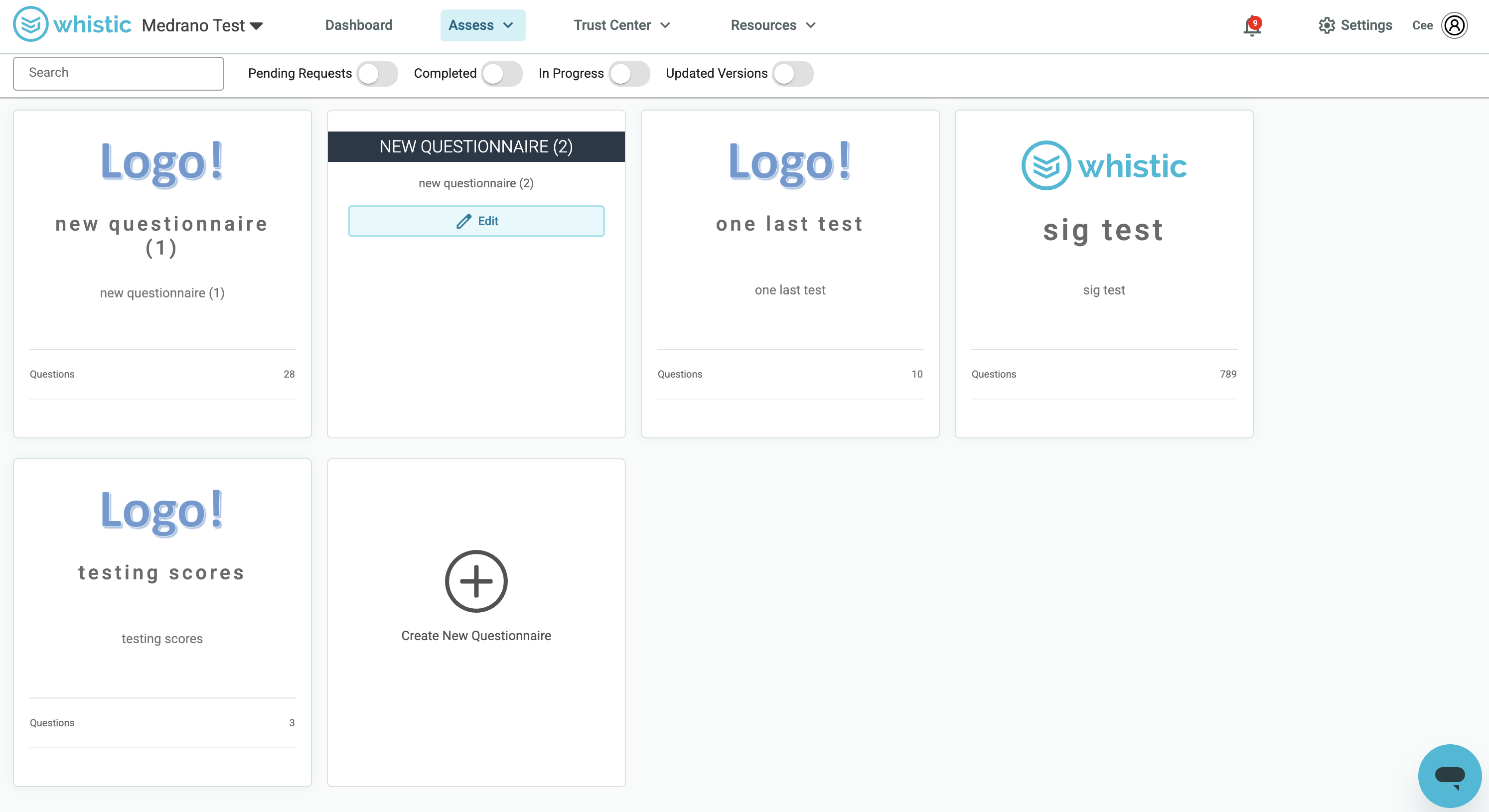Click Create New Questionnaire label

(476, 635)
